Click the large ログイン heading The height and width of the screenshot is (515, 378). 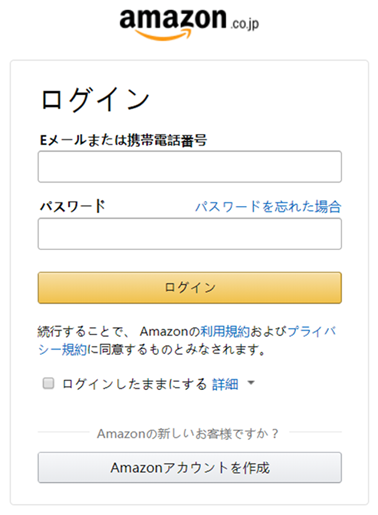pos(95,99)
